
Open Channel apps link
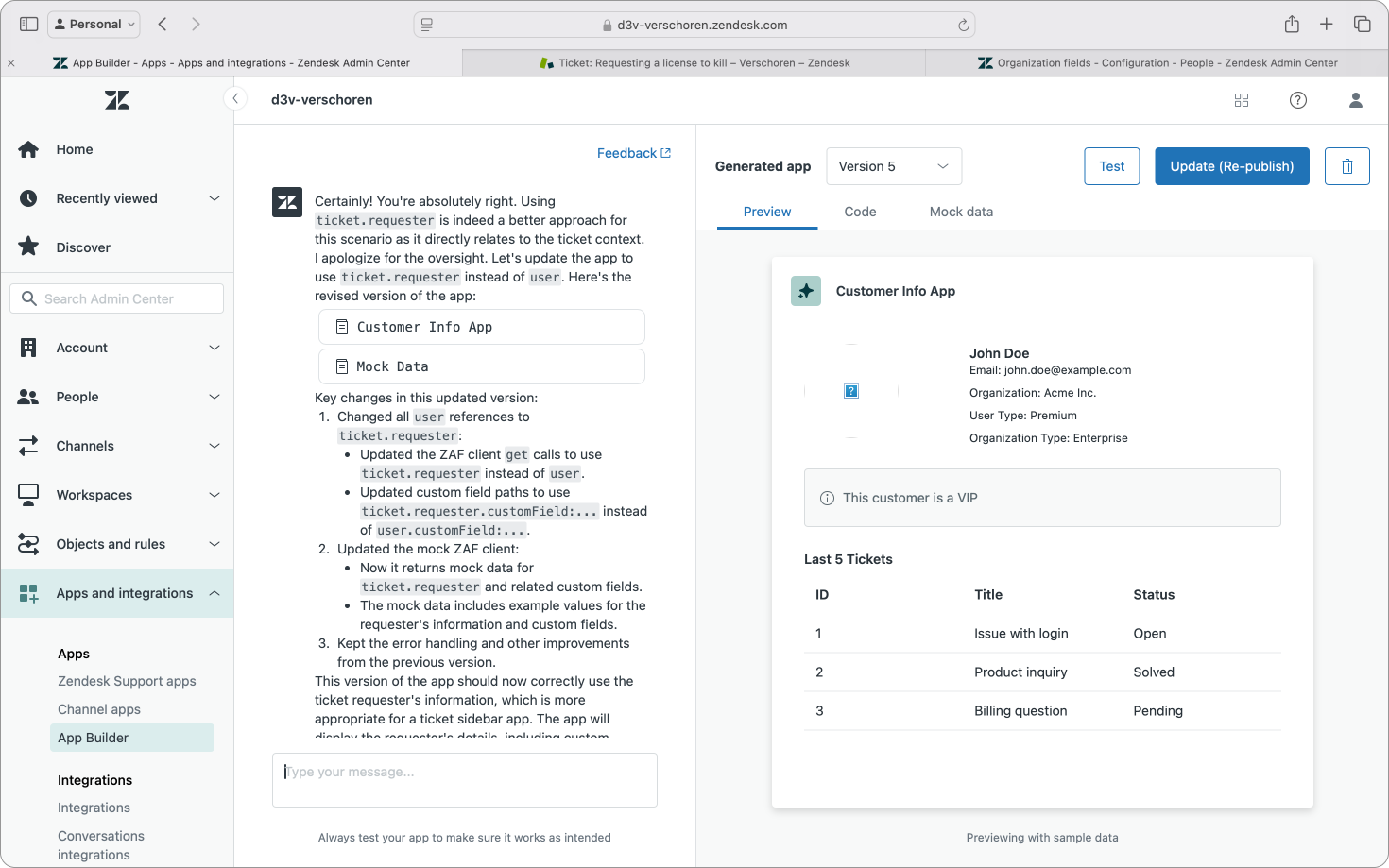click(x=99, y=709)
